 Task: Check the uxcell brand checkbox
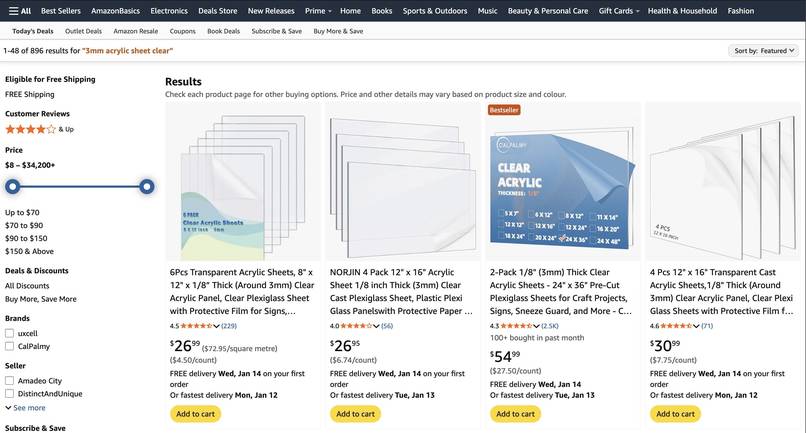9,333
